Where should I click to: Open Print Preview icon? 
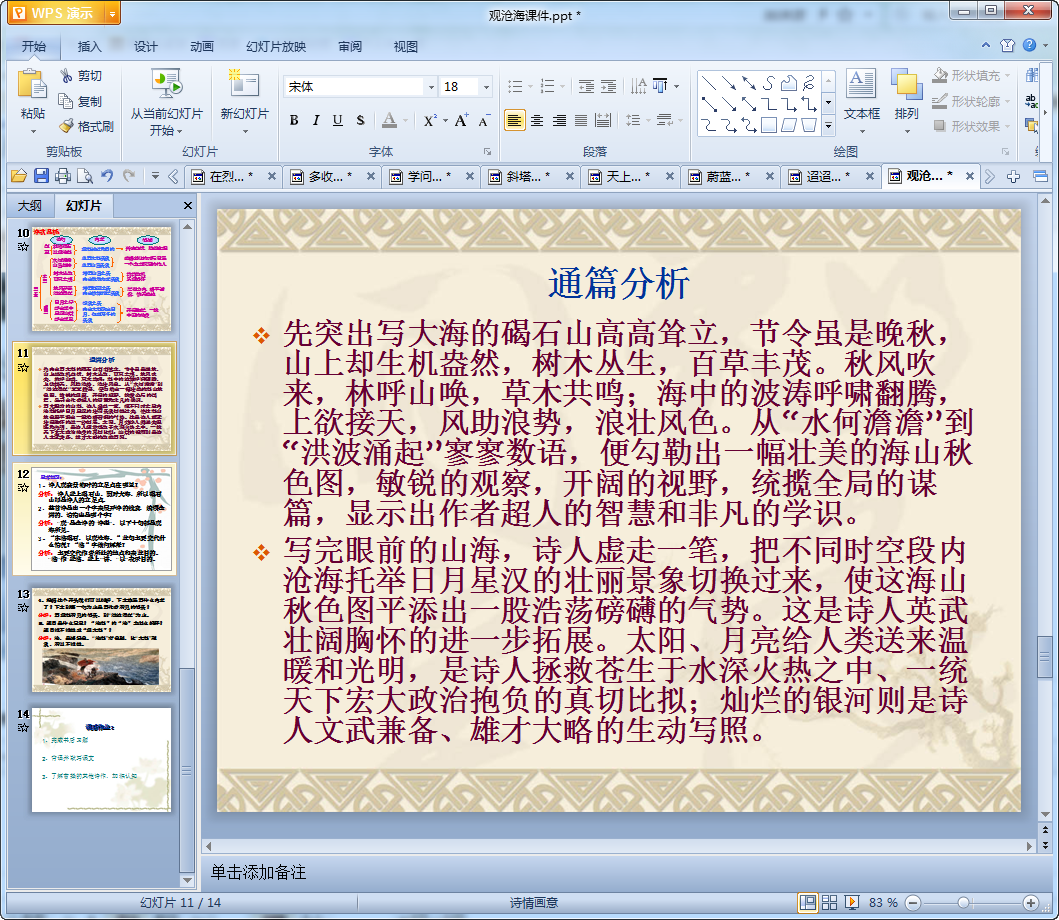(x=84, y=176)
